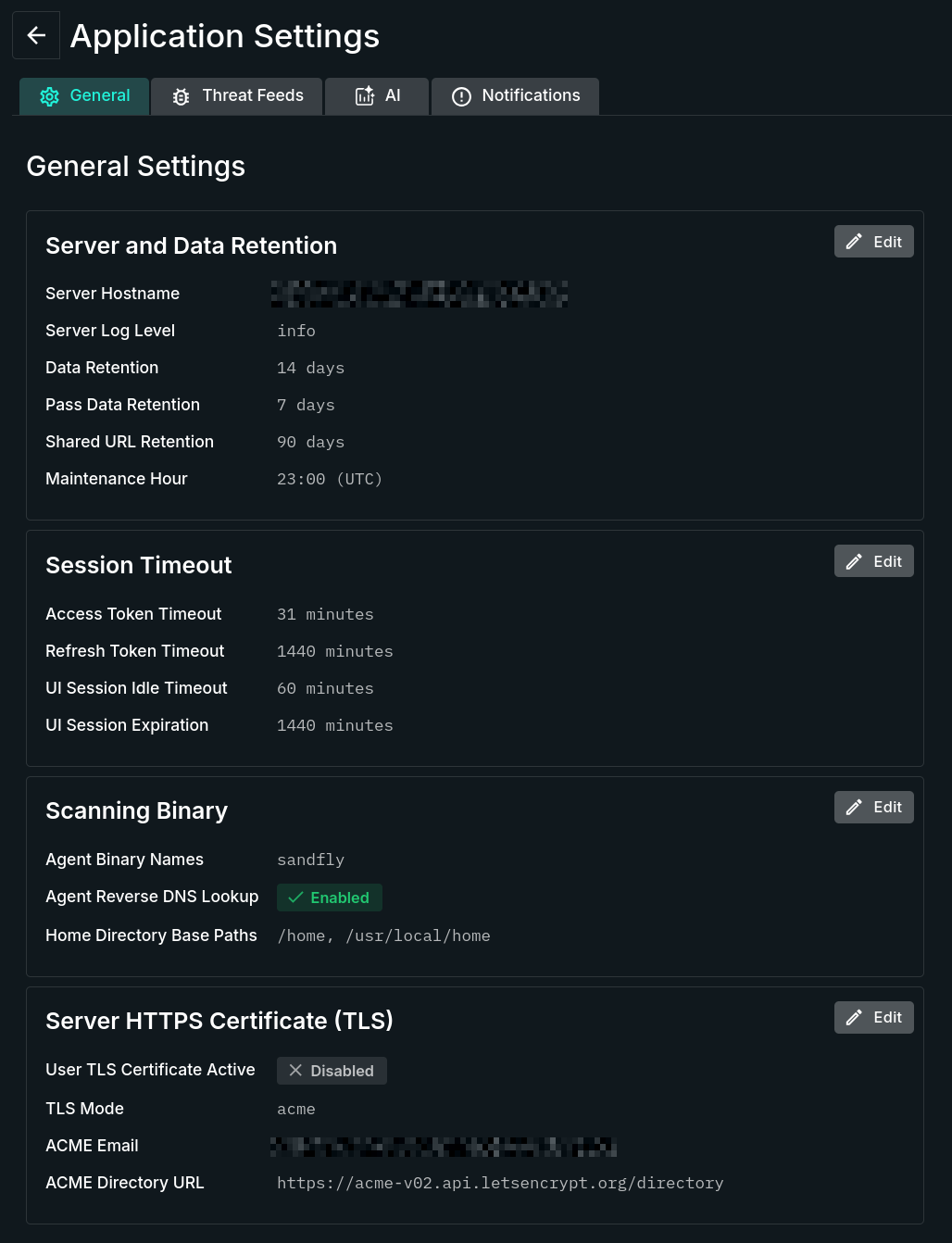Toggle Agent Reverse DNS Lookup Enabled badge
This screenshot has width=952, height=1243.
point(330,898)
